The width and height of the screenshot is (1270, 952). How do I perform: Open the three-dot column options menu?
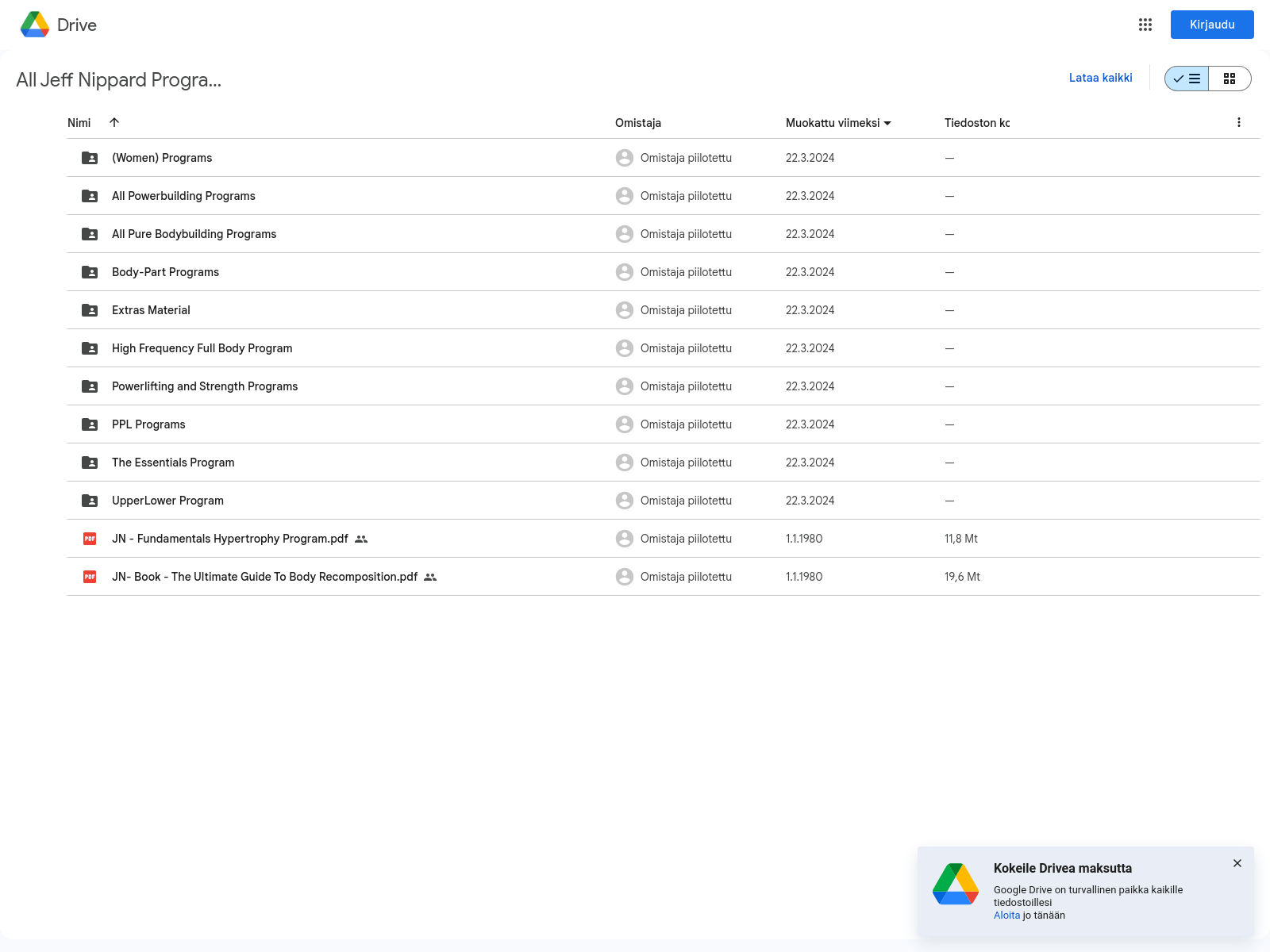click(1239, 122)
